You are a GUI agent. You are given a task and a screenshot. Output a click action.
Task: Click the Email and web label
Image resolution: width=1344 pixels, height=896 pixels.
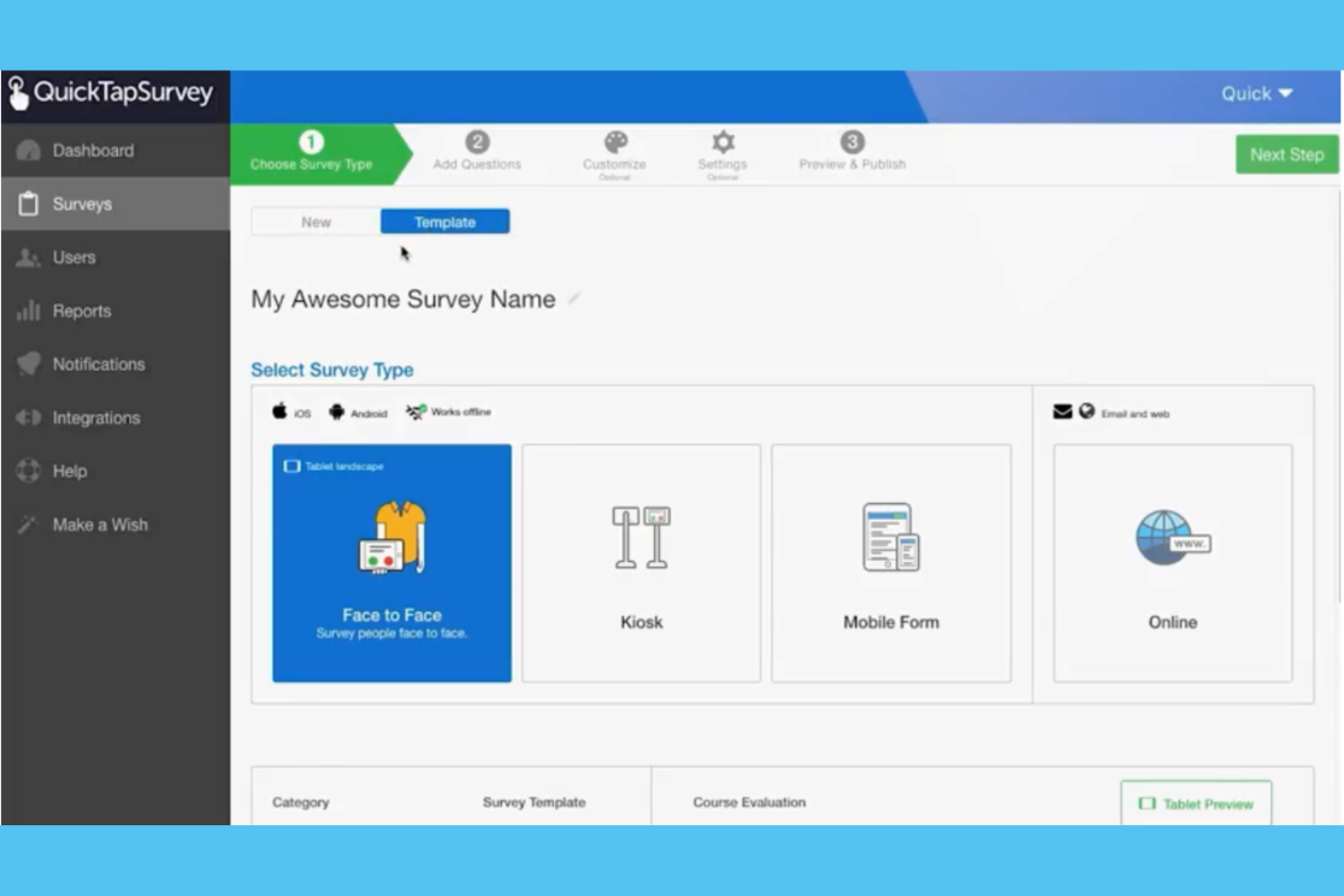point(1135,414)
